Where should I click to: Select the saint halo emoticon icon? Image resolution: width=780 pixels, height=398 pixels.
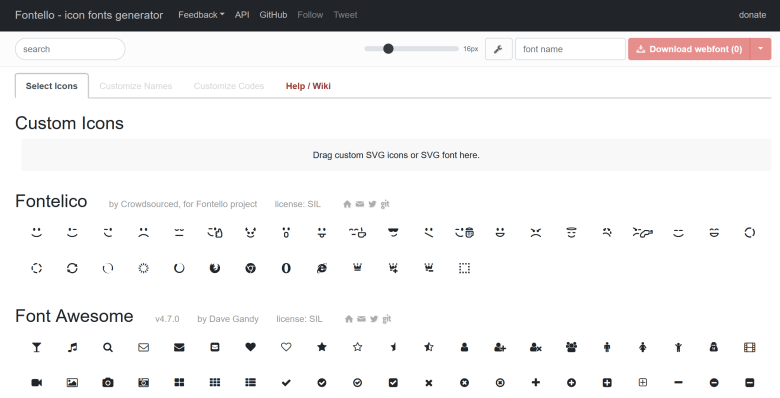point(572,232)
